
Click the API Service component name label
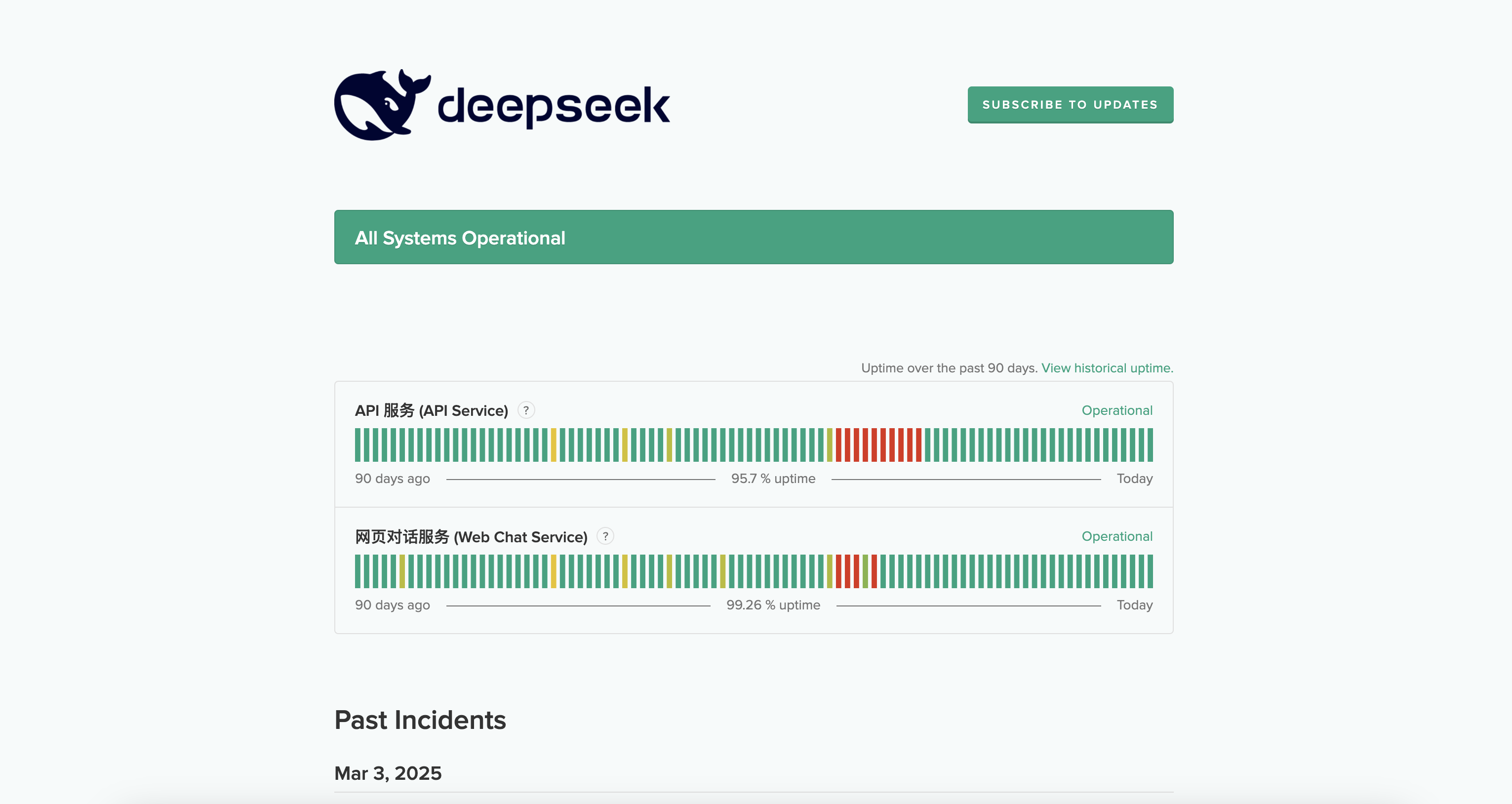(x=432, y=411)
